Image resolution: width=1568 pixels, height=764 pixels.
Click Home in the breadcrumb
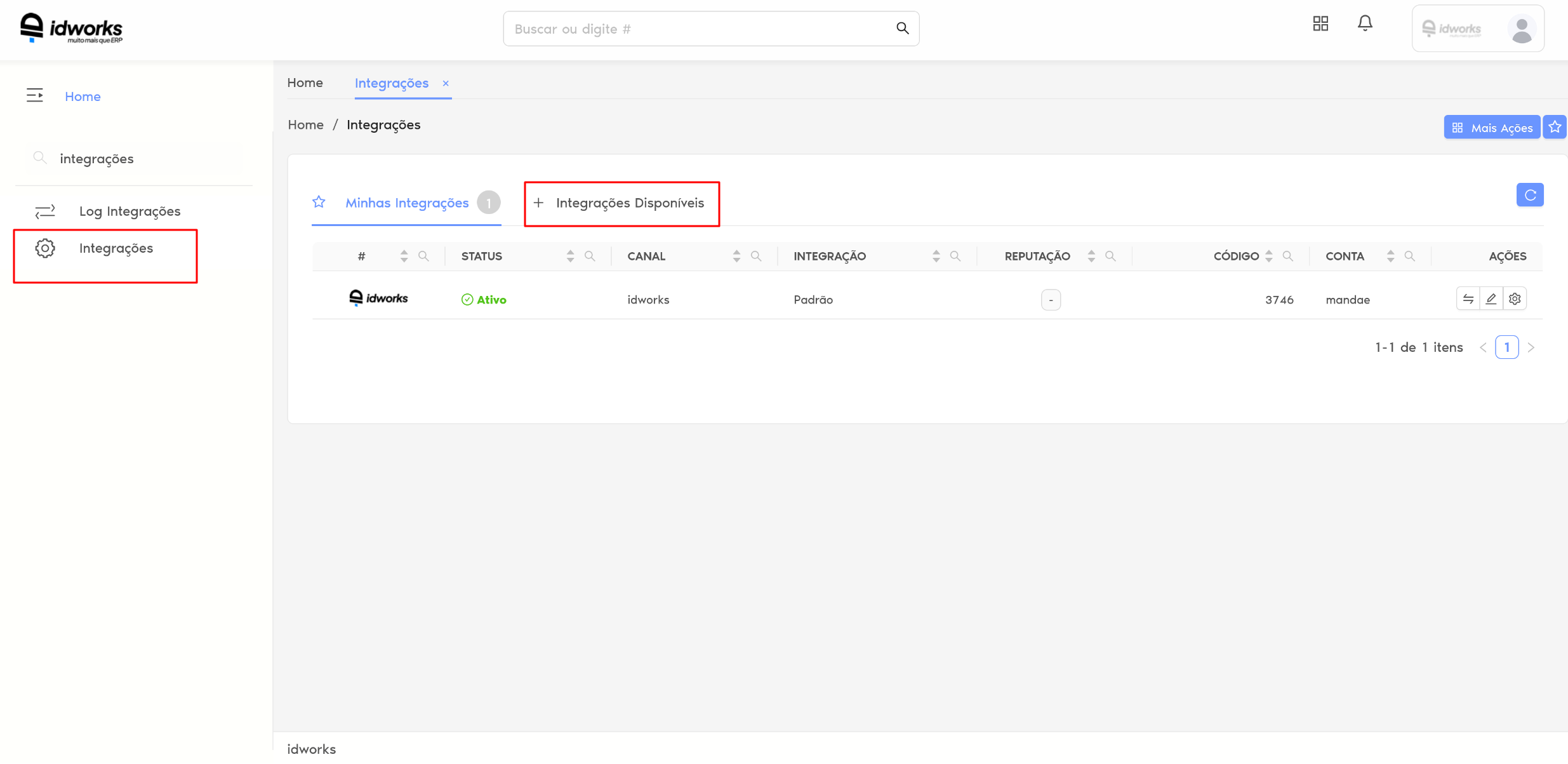point(305,124)
